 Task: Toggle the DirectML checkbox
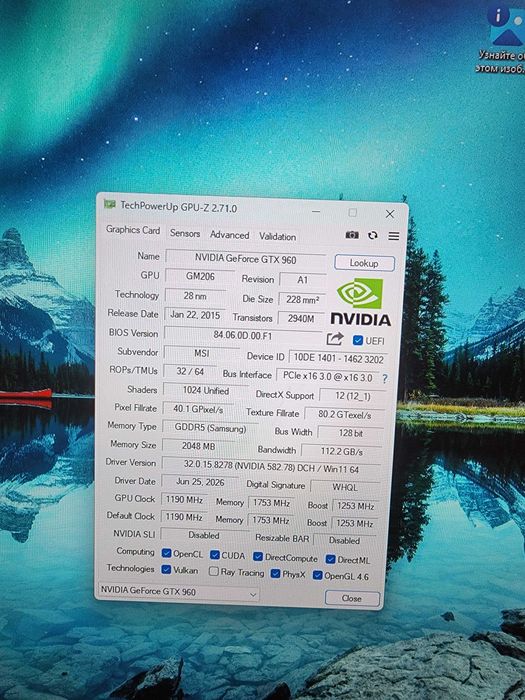(x=330, y=559)
